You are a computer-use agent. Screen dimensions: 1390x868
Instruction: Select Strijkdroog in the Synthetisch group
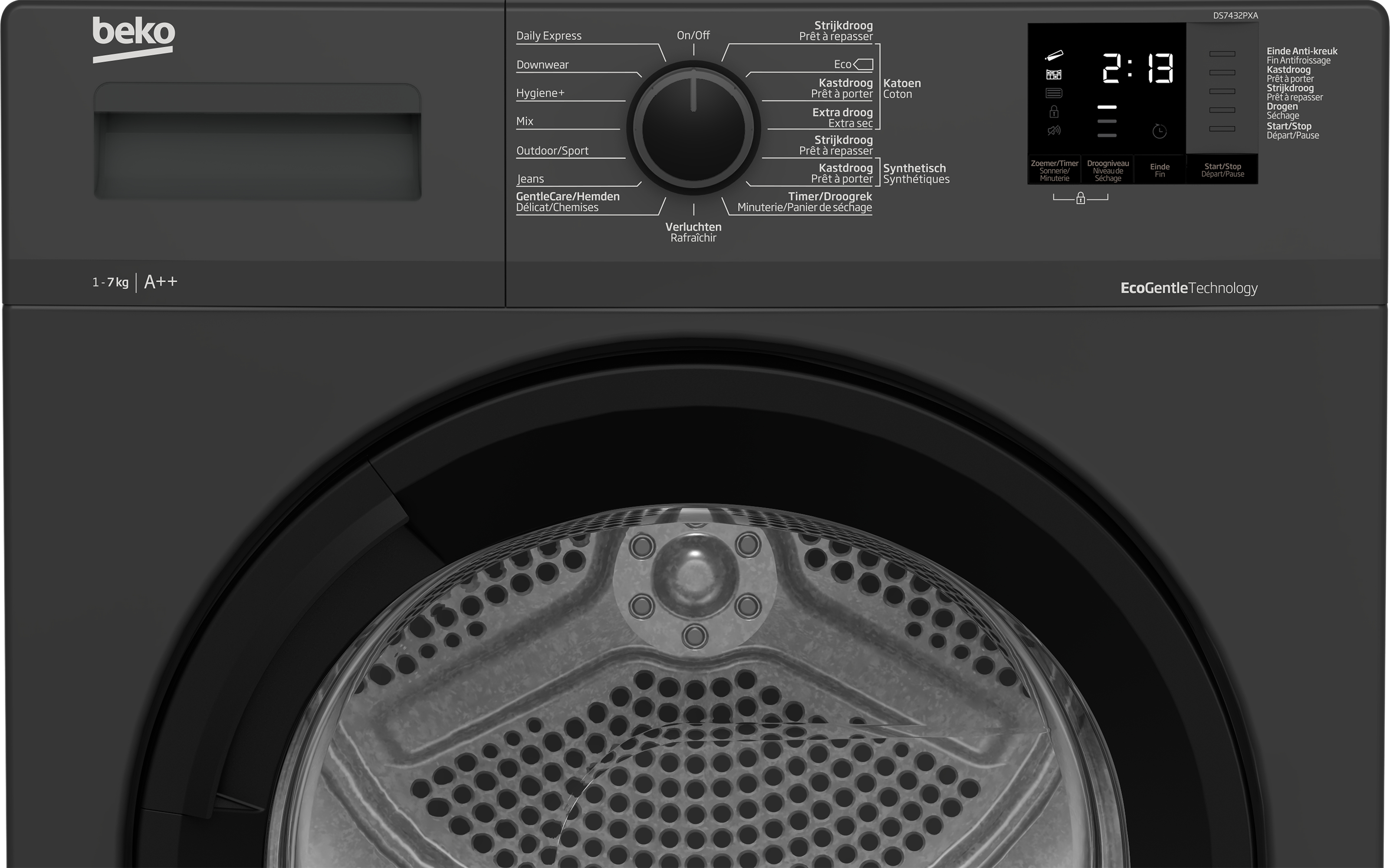[836, 145]
